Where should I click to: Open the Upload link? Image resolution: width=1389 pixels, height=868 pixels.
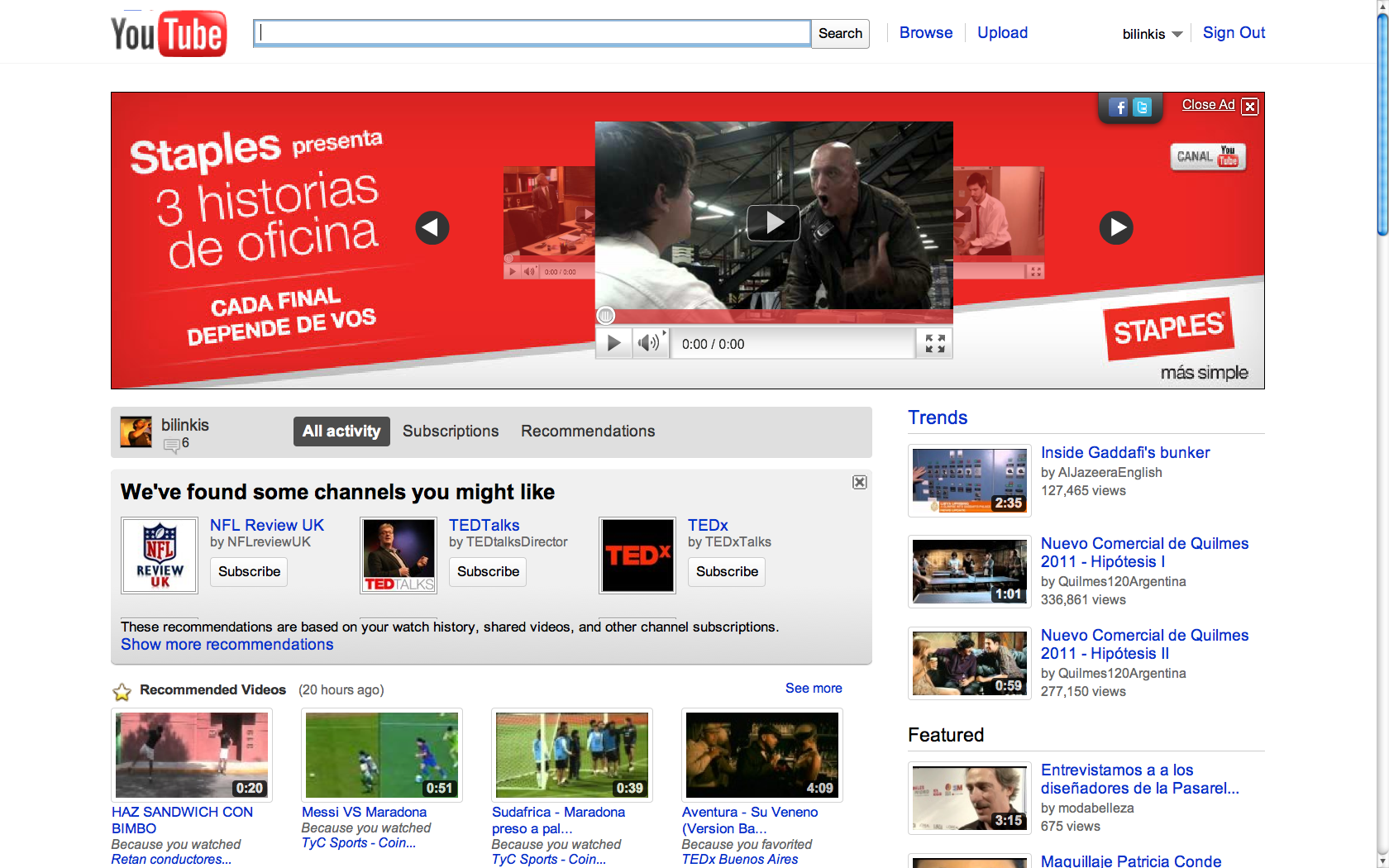[1002, 33]
